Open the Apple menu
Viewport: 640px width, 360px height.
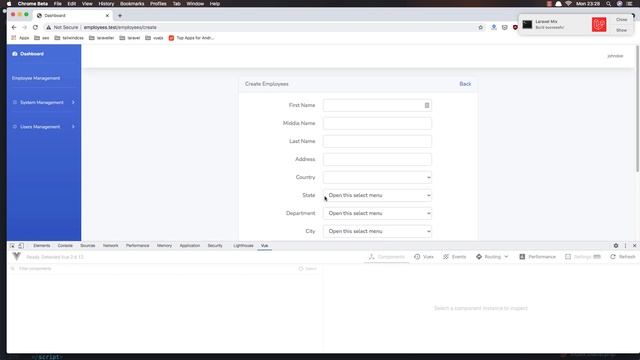9,4
